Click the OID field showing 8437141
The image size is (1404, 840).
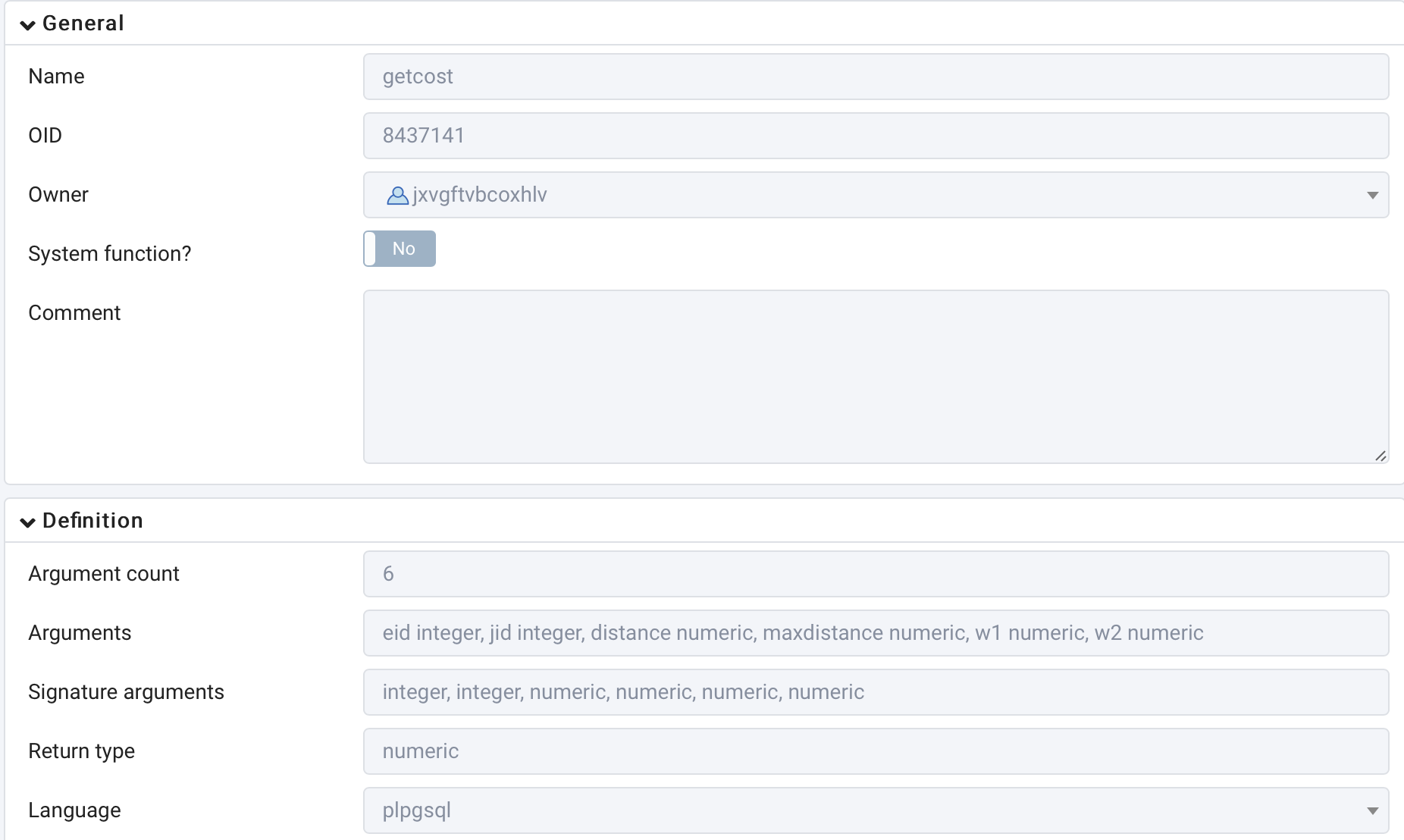tap(876, 136)
